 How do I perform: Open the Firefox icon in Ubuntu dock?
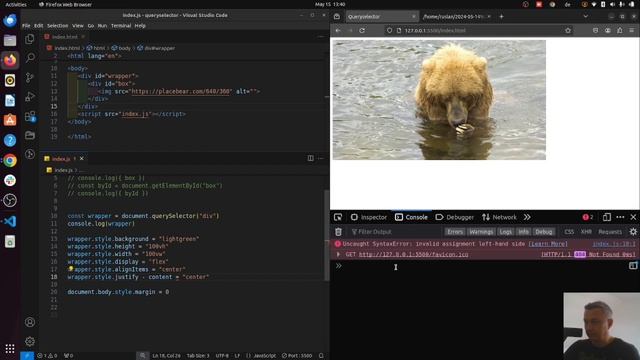click(x=10, y=60)
